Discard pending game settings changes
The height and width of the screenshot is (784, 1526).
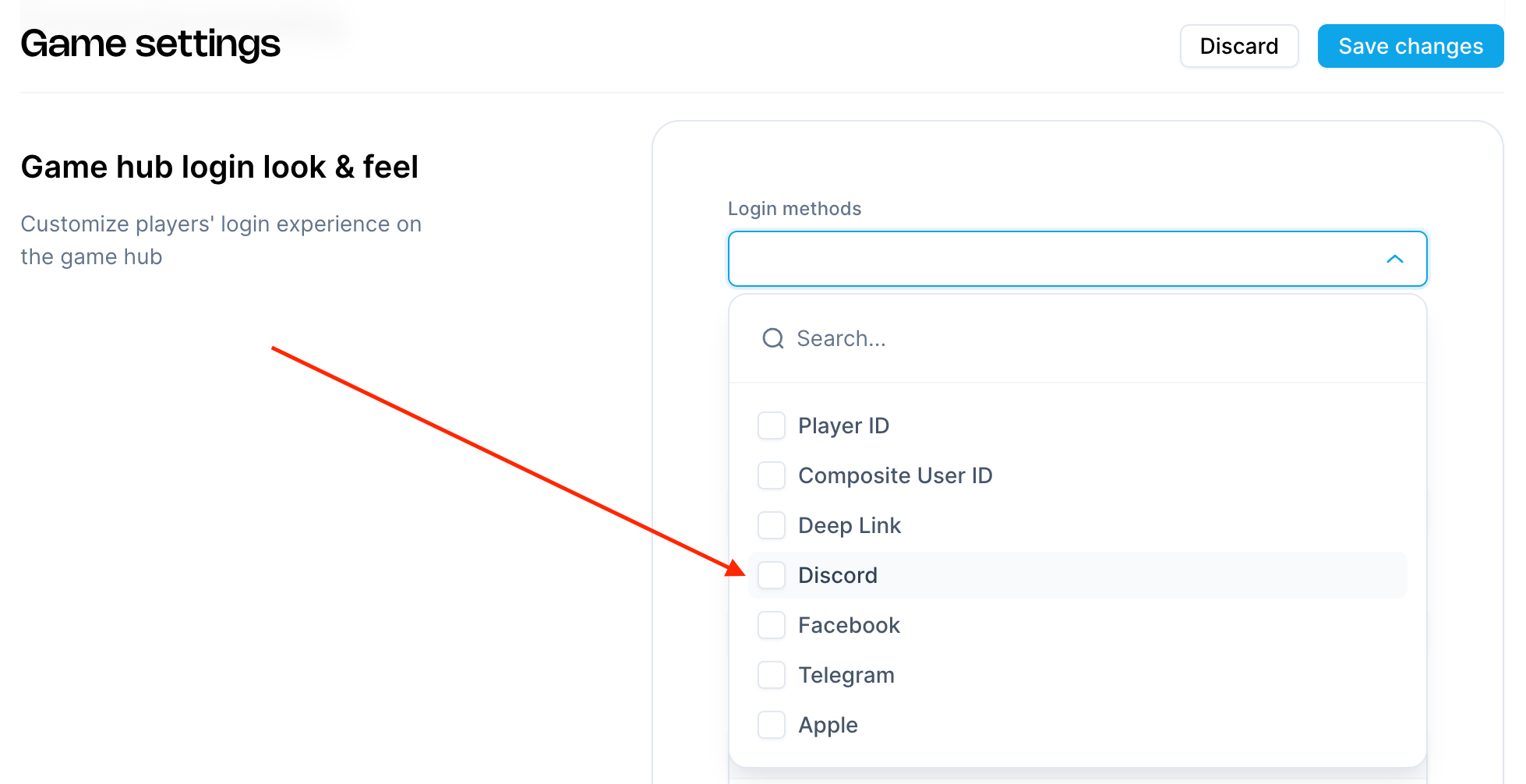click(x=1239, y=46)
